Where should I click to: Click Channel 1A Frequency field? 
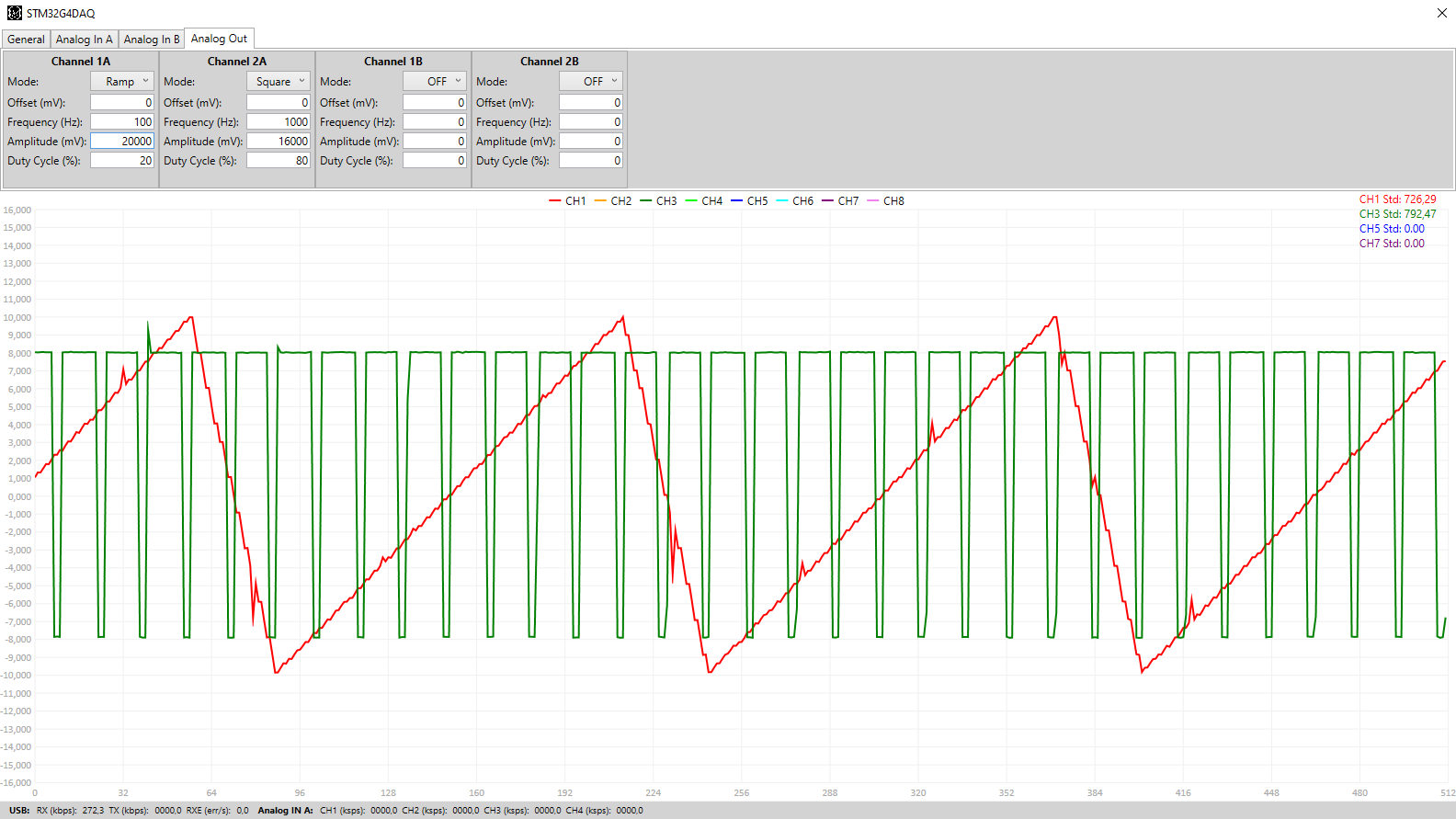pos(122,121)
